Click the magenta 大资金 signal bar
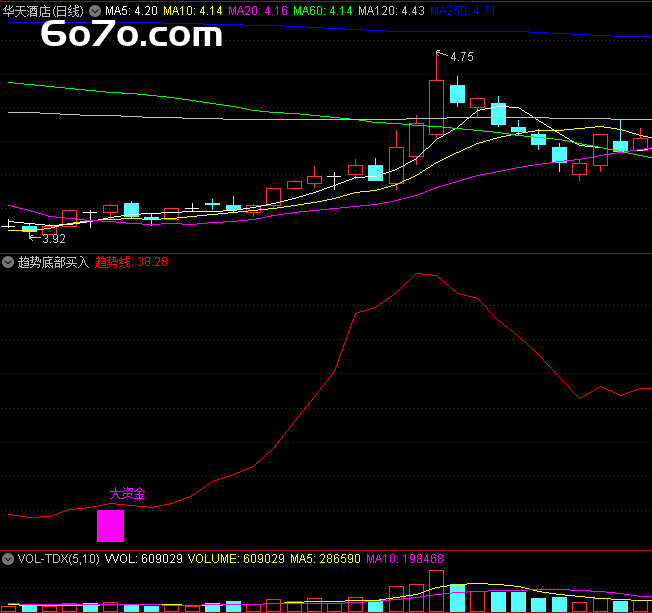This screenshot has height=613, width=652. [x=110, y=526]
